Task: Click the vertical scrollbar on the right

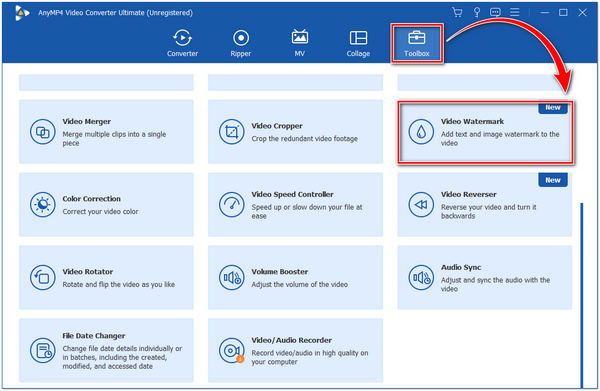Action: (x=582, y=295)
